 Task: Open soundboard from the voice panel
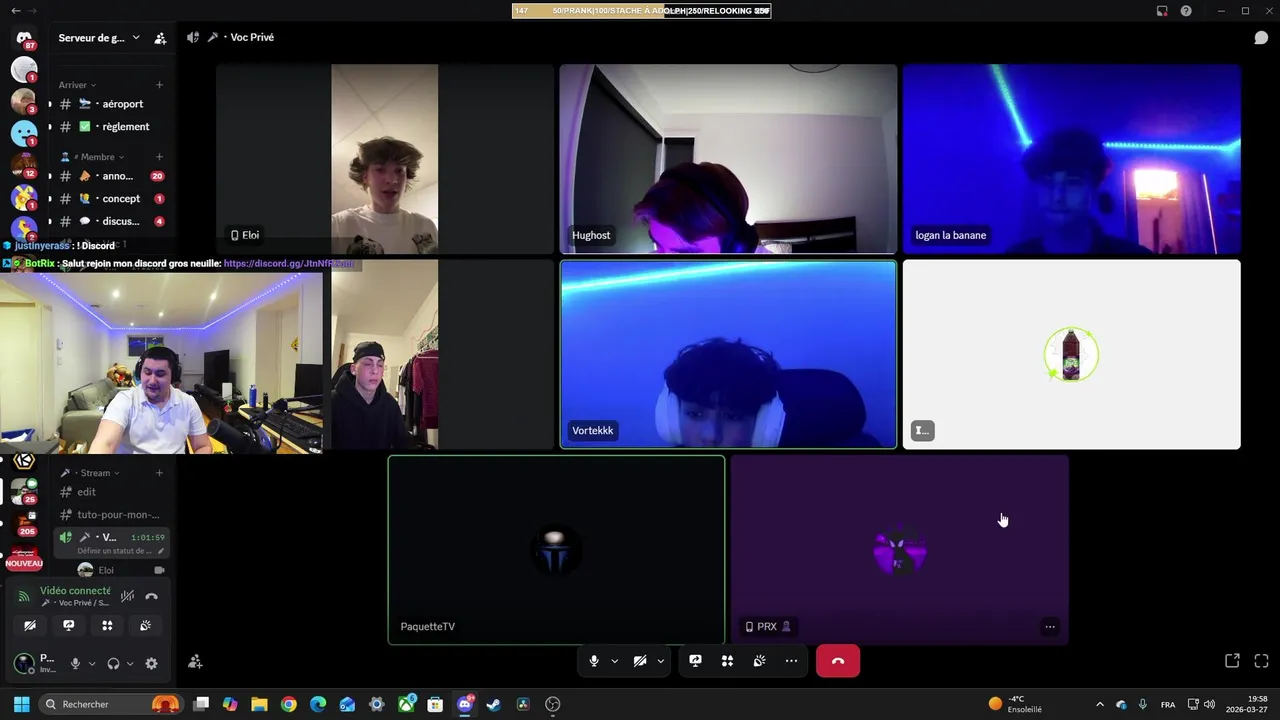point(146,625)
